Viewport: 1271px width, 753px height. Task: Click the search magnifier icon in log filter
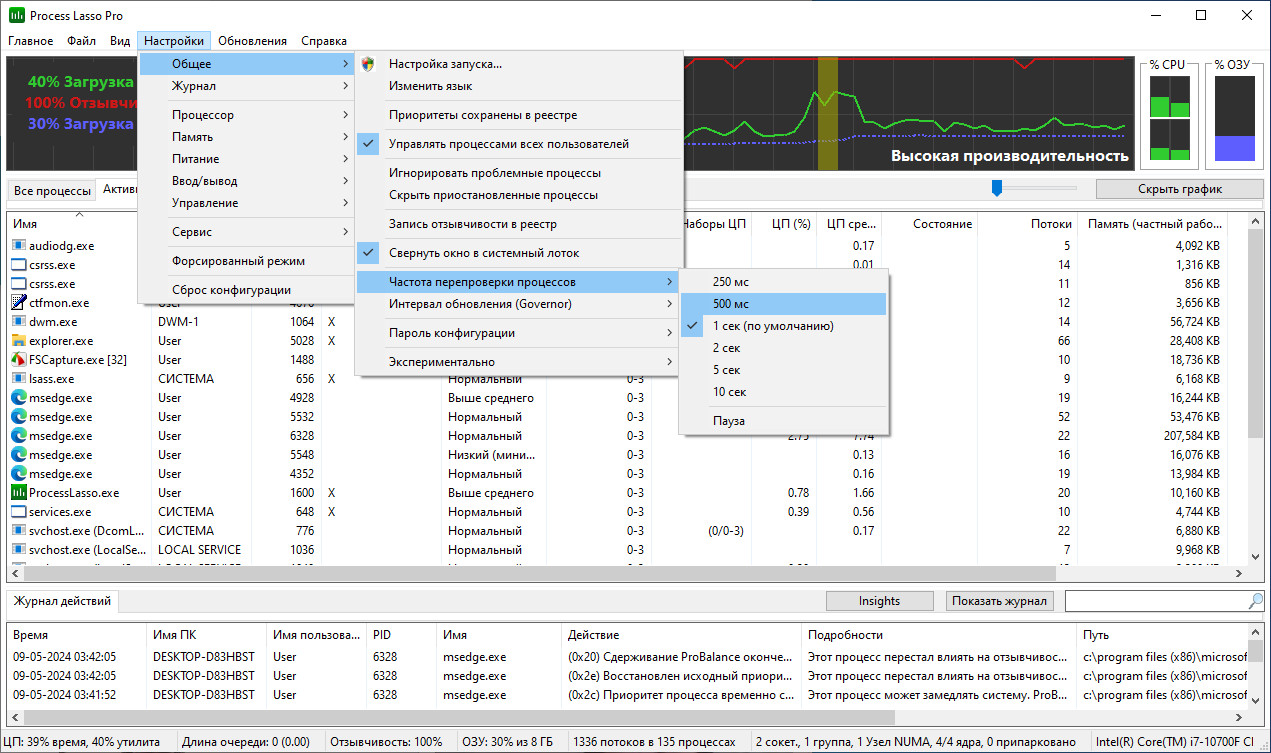click(x=1256, y=601)
